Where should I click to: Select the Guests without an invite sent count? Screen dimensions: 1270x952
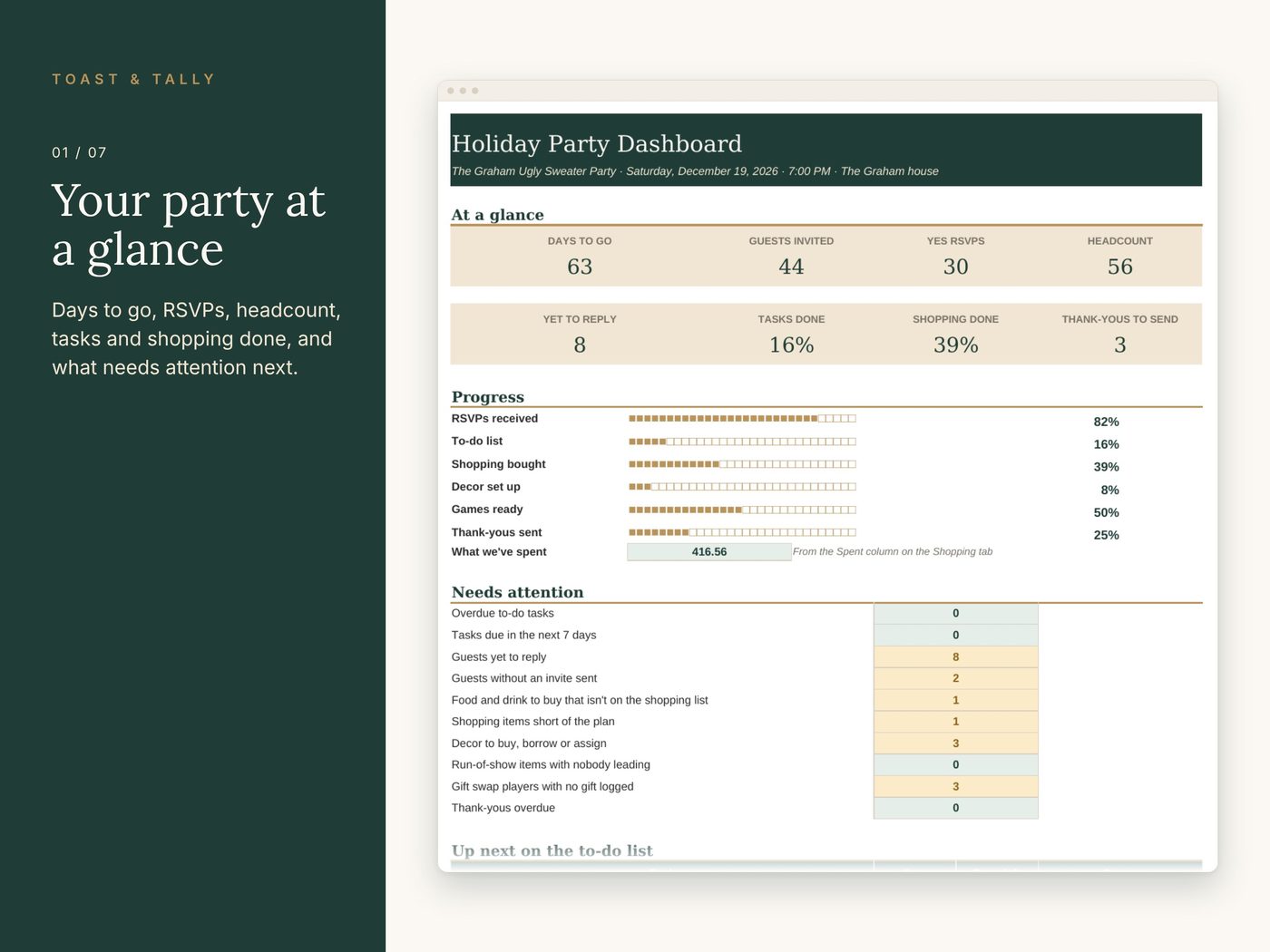pyautogui.click(x=955, y=678)
